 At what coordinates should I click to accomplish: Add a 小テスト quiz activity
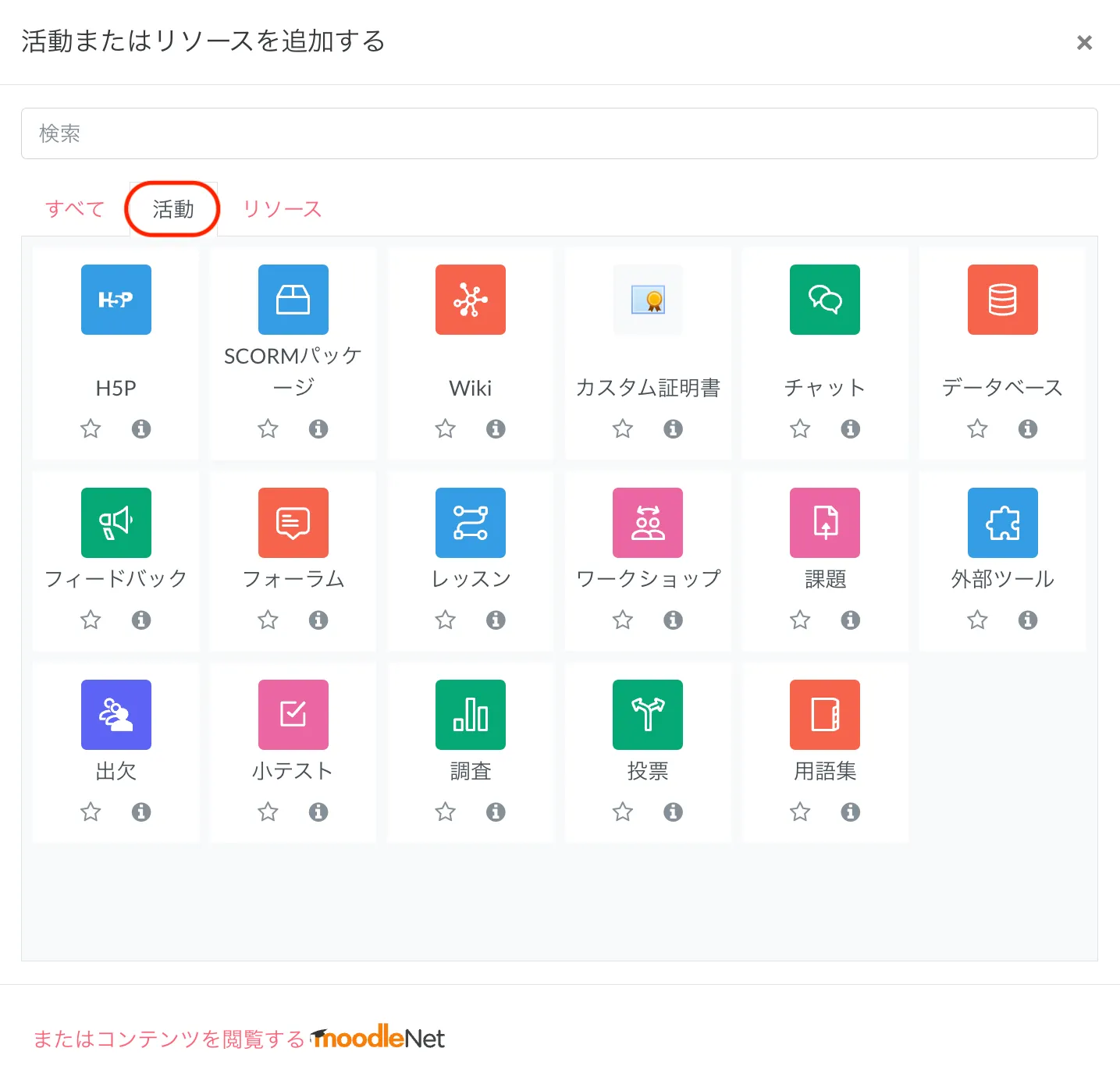293,715
